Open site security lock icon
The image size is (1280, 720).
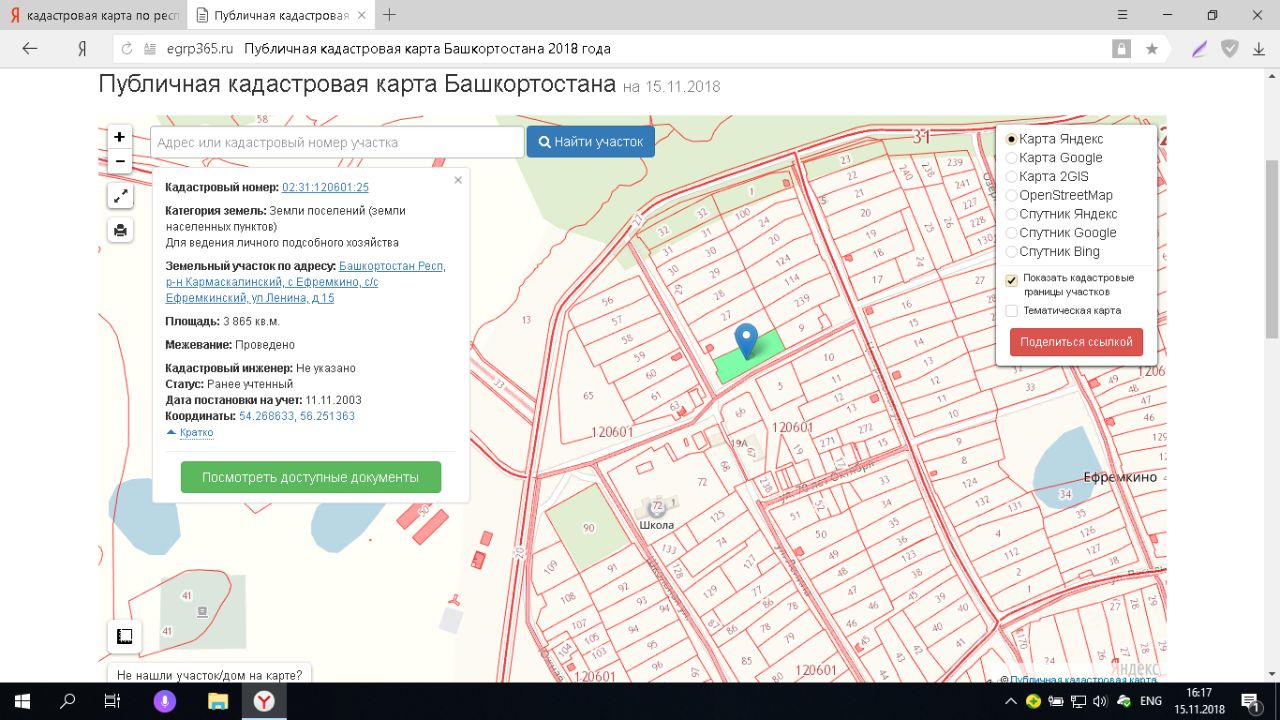pyautogui.click(x=1122, y=48)
